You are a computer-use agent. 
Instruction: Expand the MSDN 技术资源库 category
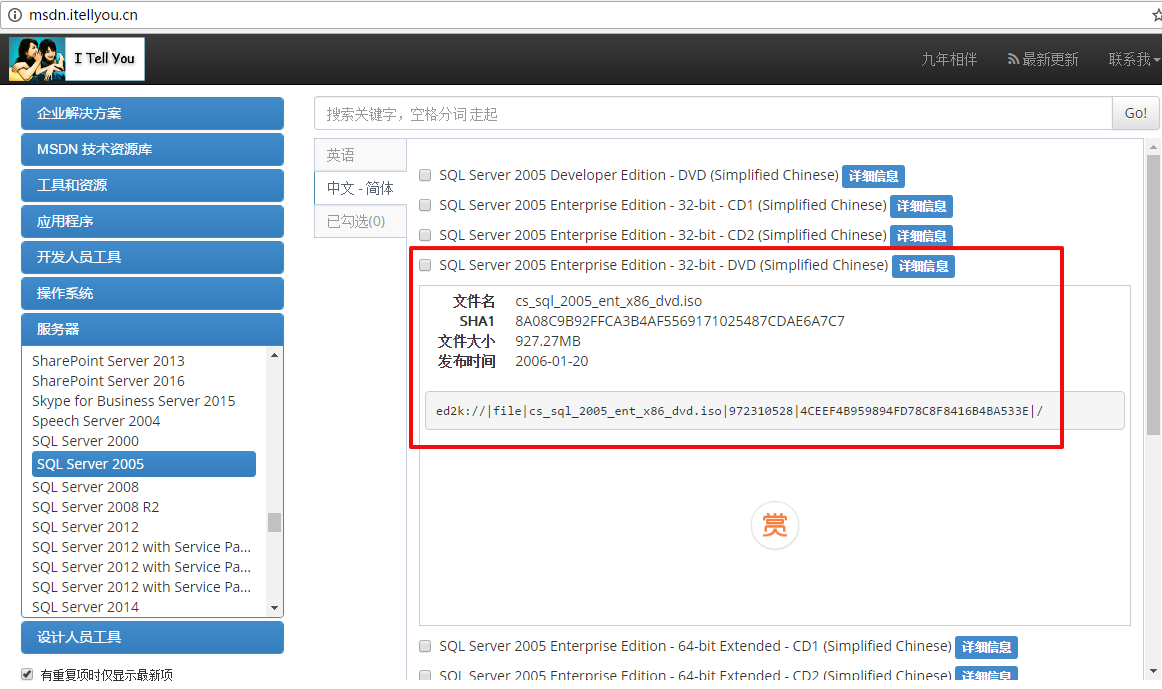point(153,149)
